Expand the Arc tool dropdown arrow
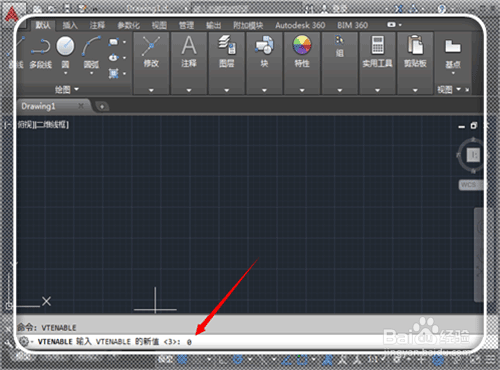Viewport: 500px width, 370px height. click(x=91, y=73)
